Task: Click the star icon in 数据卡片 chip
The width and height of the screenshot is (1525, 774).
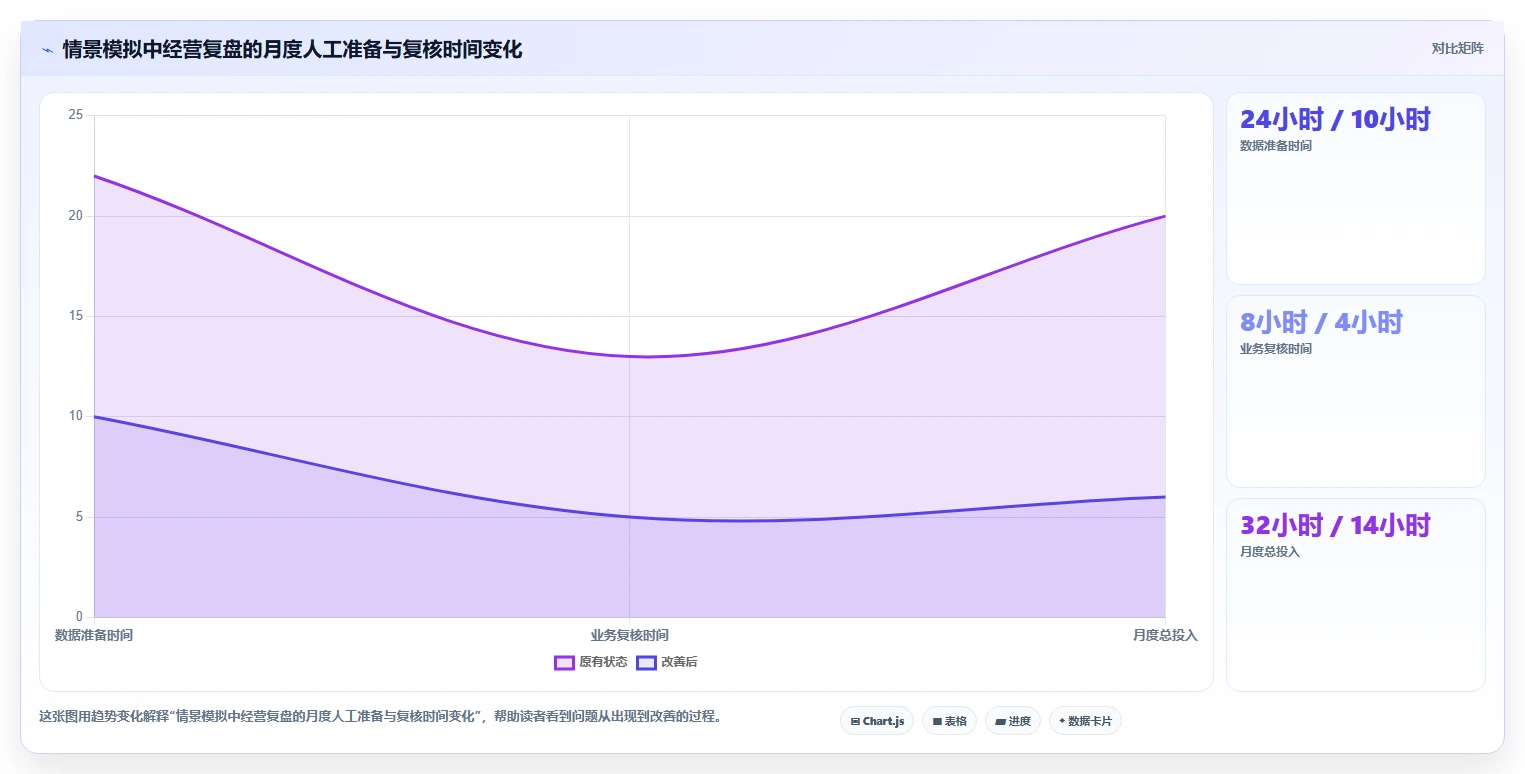Action: click(1062, 721)
